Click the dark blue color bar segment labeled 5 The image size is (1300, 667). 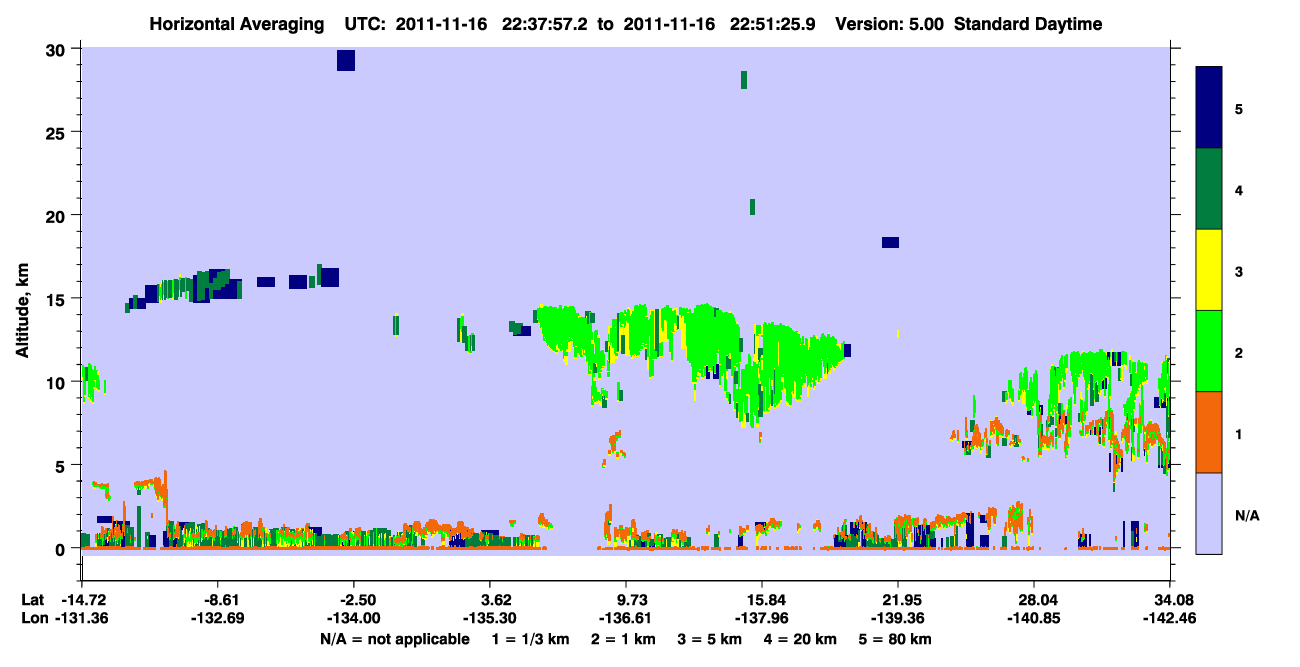(x=1209, y=108)
